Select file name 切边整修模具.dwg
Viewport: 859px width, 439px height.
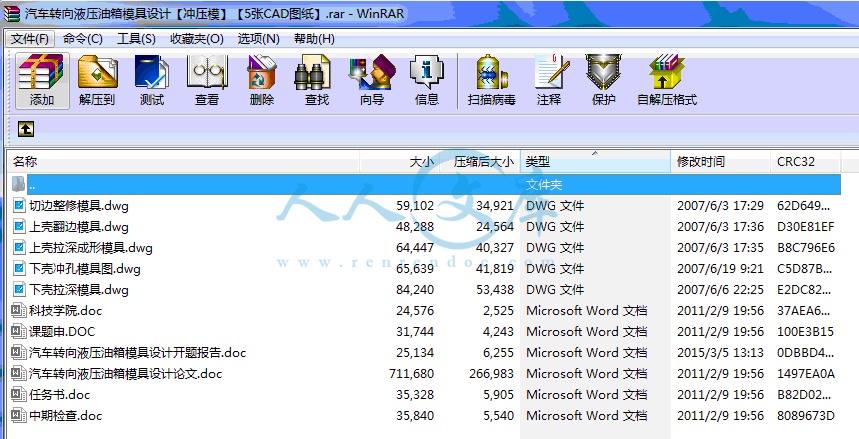click(x=79, y=206)
